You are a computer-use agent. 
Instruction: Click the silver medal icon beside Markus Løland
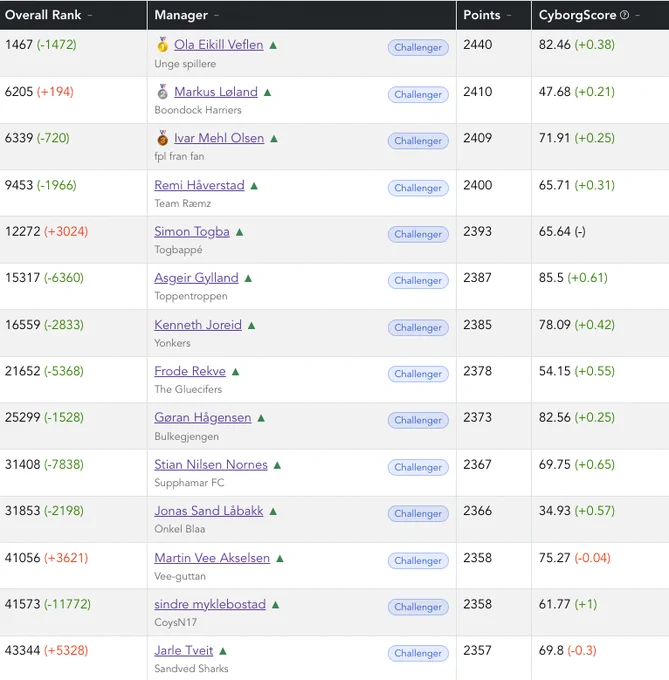click(x=163, y=92)
